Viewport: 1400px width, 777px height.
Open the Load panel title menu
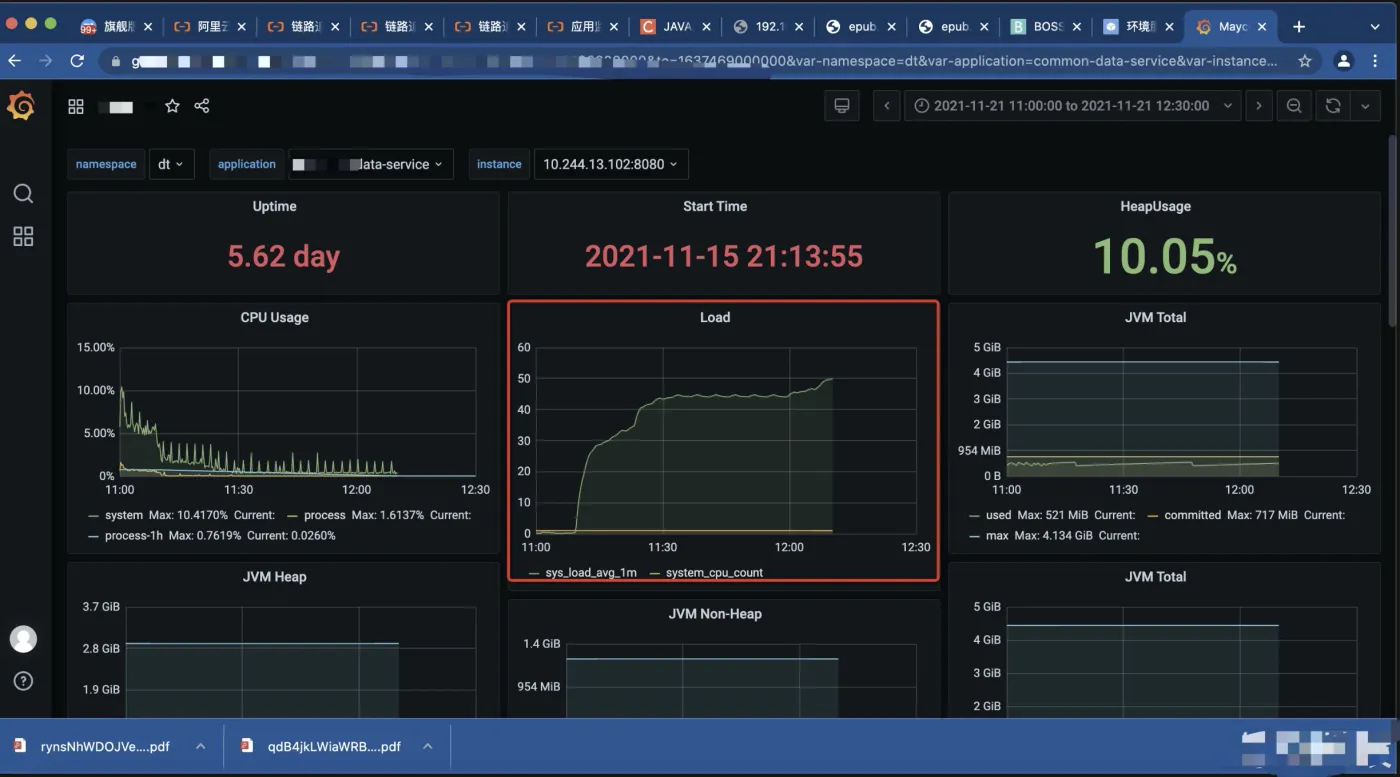point(714,317)
